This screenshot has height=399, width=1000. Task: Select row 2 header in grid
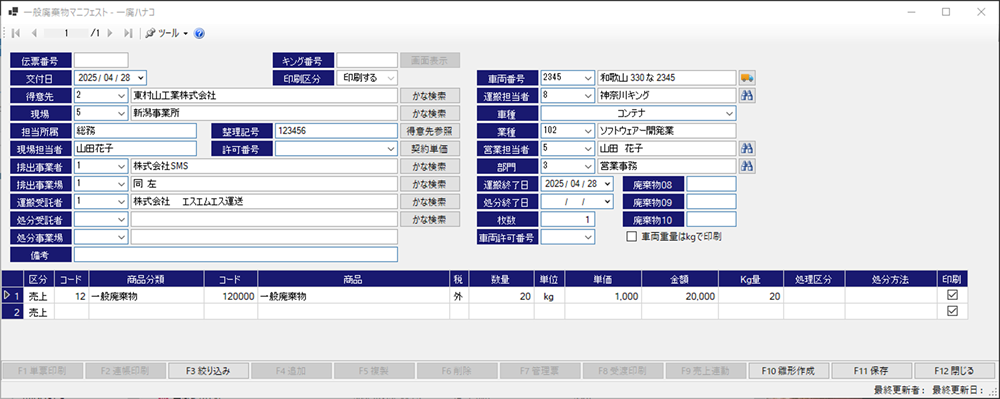tap(13, 312)
